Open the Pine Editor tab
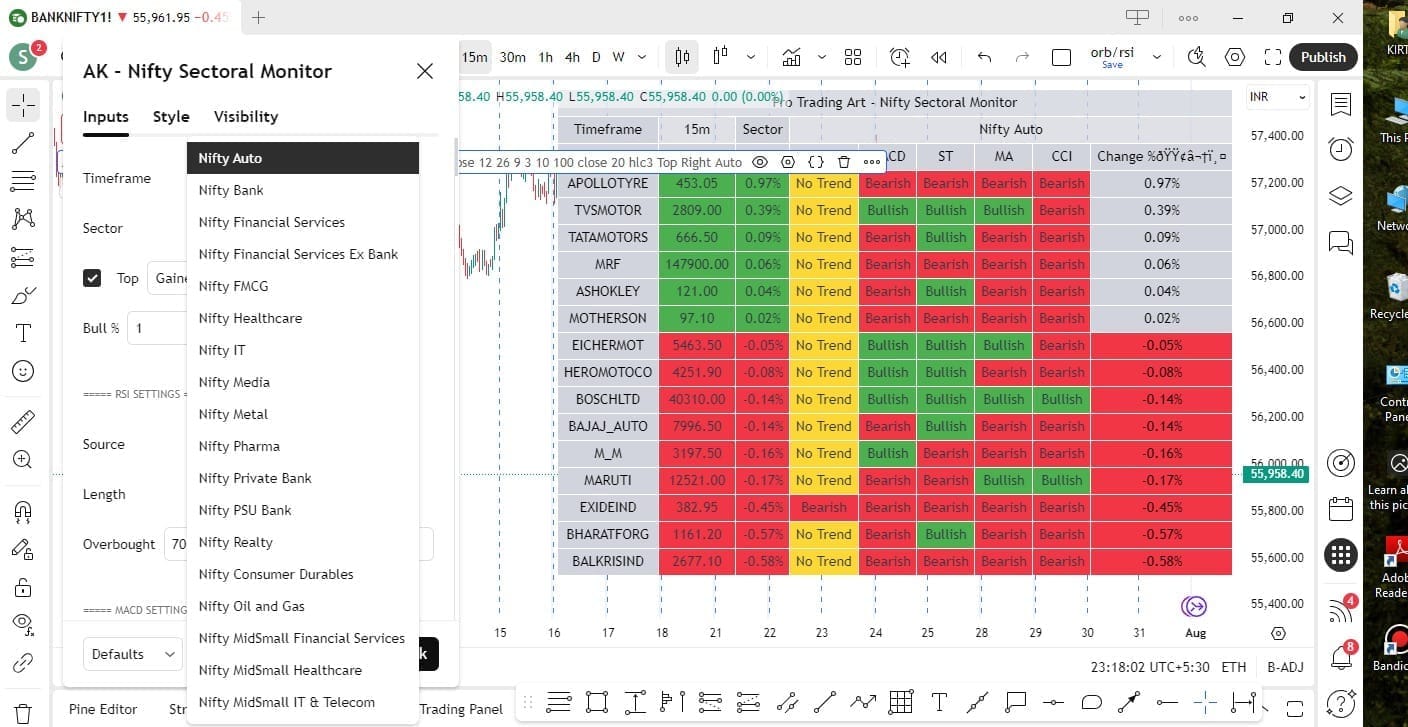This screenshot has height=727, width=1408. click(103, 709)
